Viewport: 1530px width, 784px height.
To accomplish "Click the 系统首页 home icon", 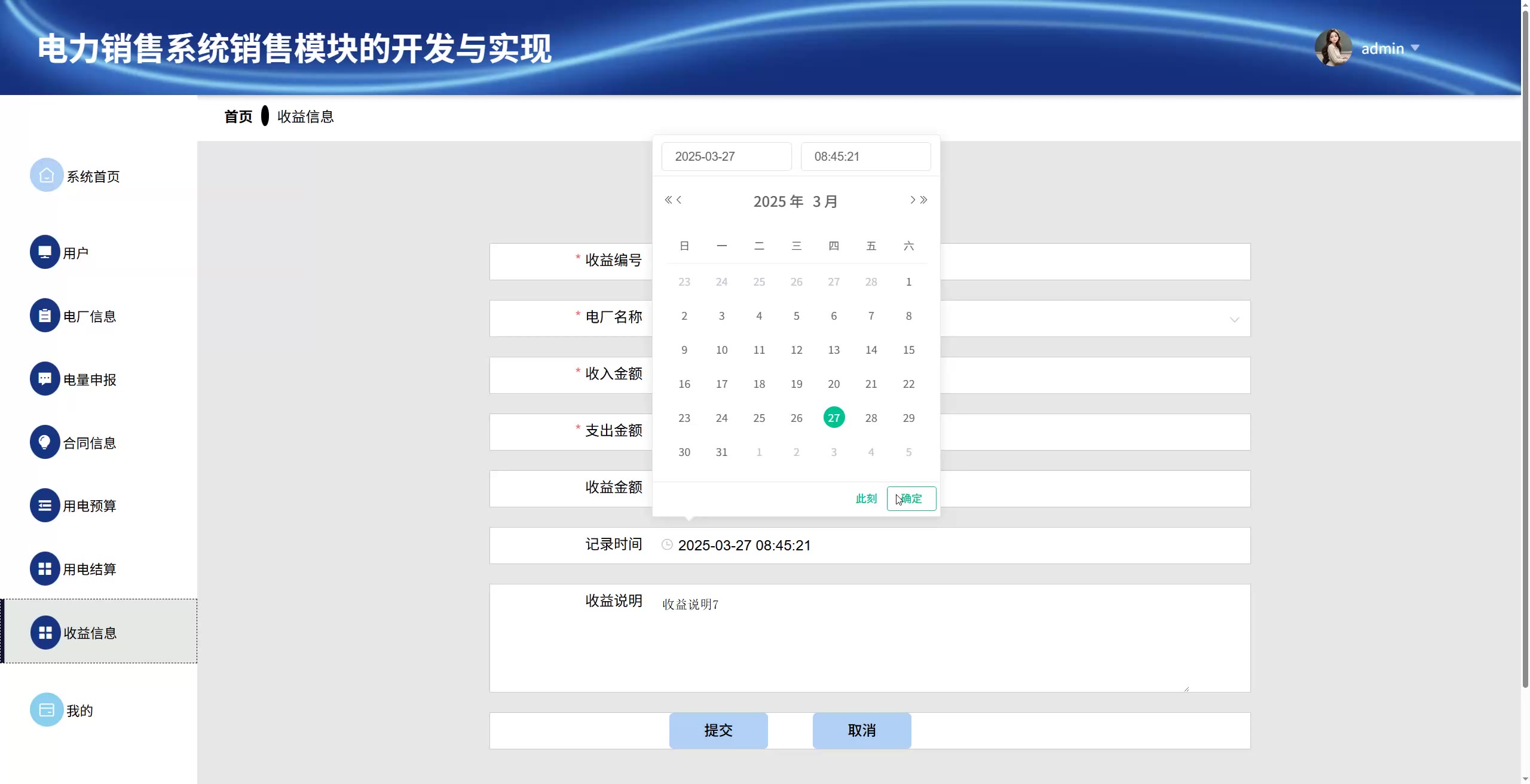I will (x=47, y=176).
